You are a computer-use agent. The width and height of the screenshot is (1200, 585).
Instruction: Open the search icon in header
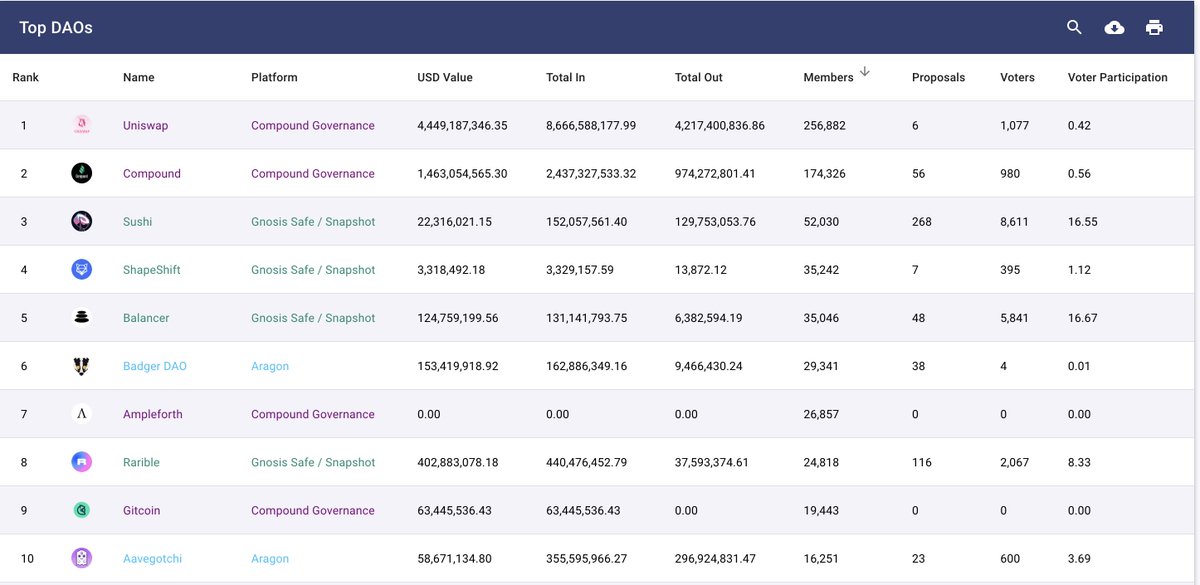pos(1074,27)
